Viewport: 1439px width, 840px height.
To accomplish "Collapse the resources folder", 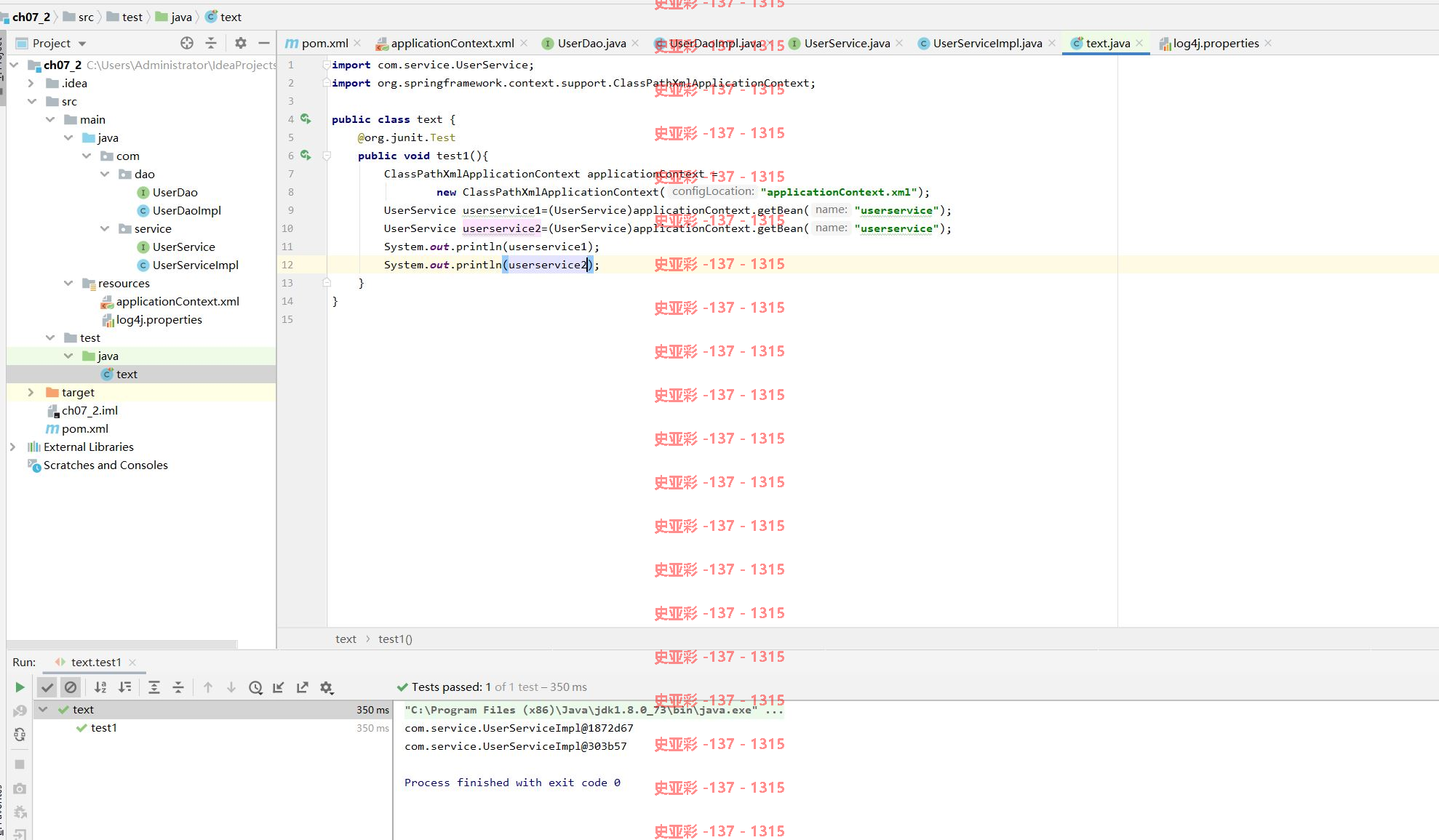I will coord(68,283).
